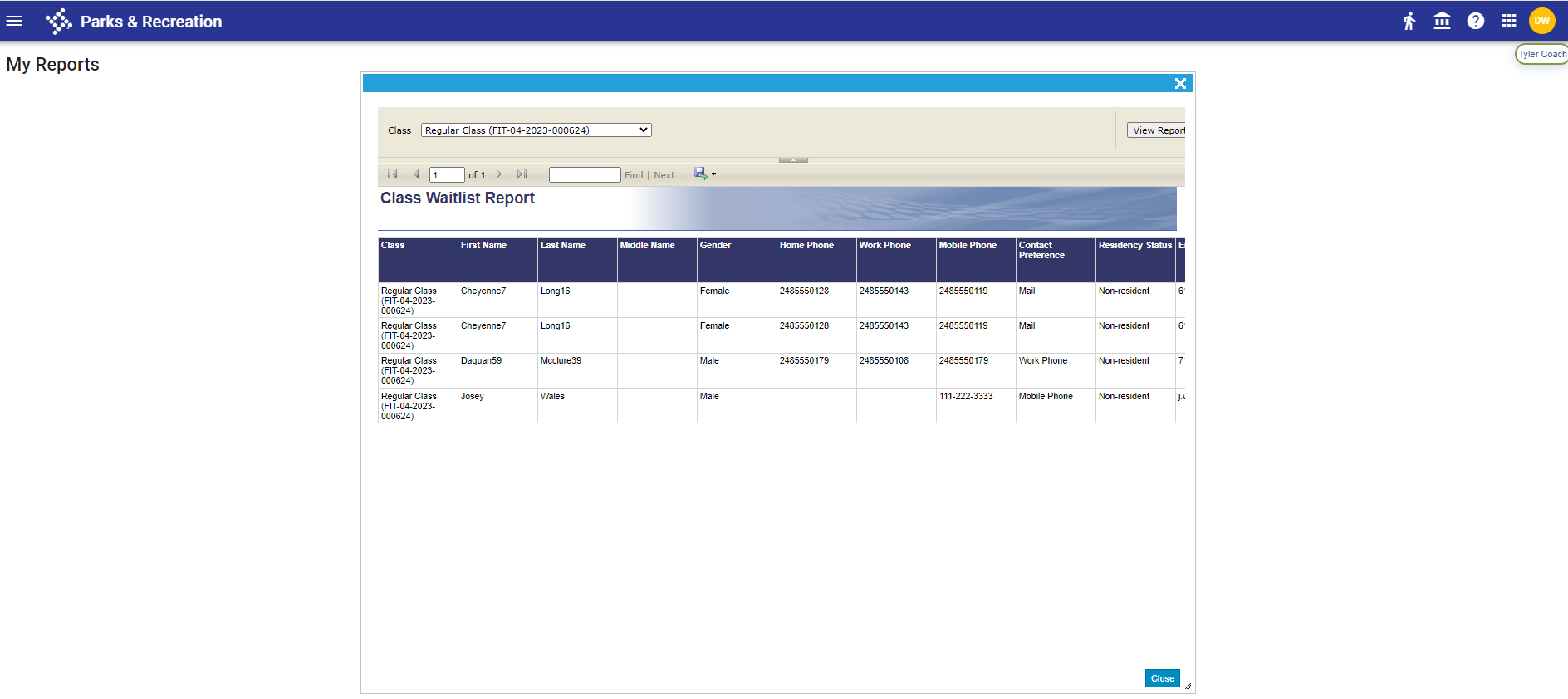This screenshot has height=699, width=1568.
Task: Click the export save disk icon
Action: click(700, 174)
